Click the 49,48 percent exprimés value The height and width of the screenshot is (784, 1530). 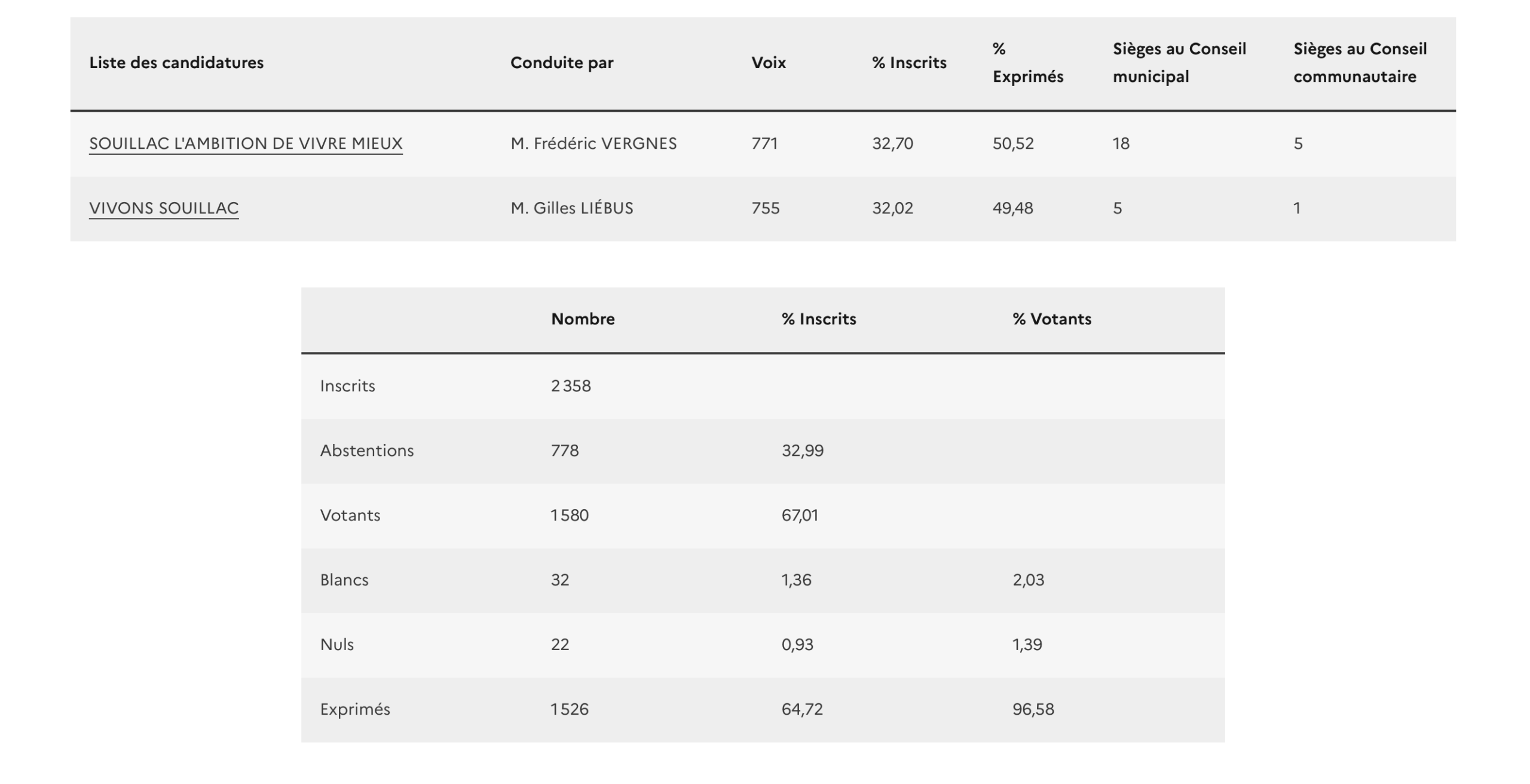(1013, 208)
